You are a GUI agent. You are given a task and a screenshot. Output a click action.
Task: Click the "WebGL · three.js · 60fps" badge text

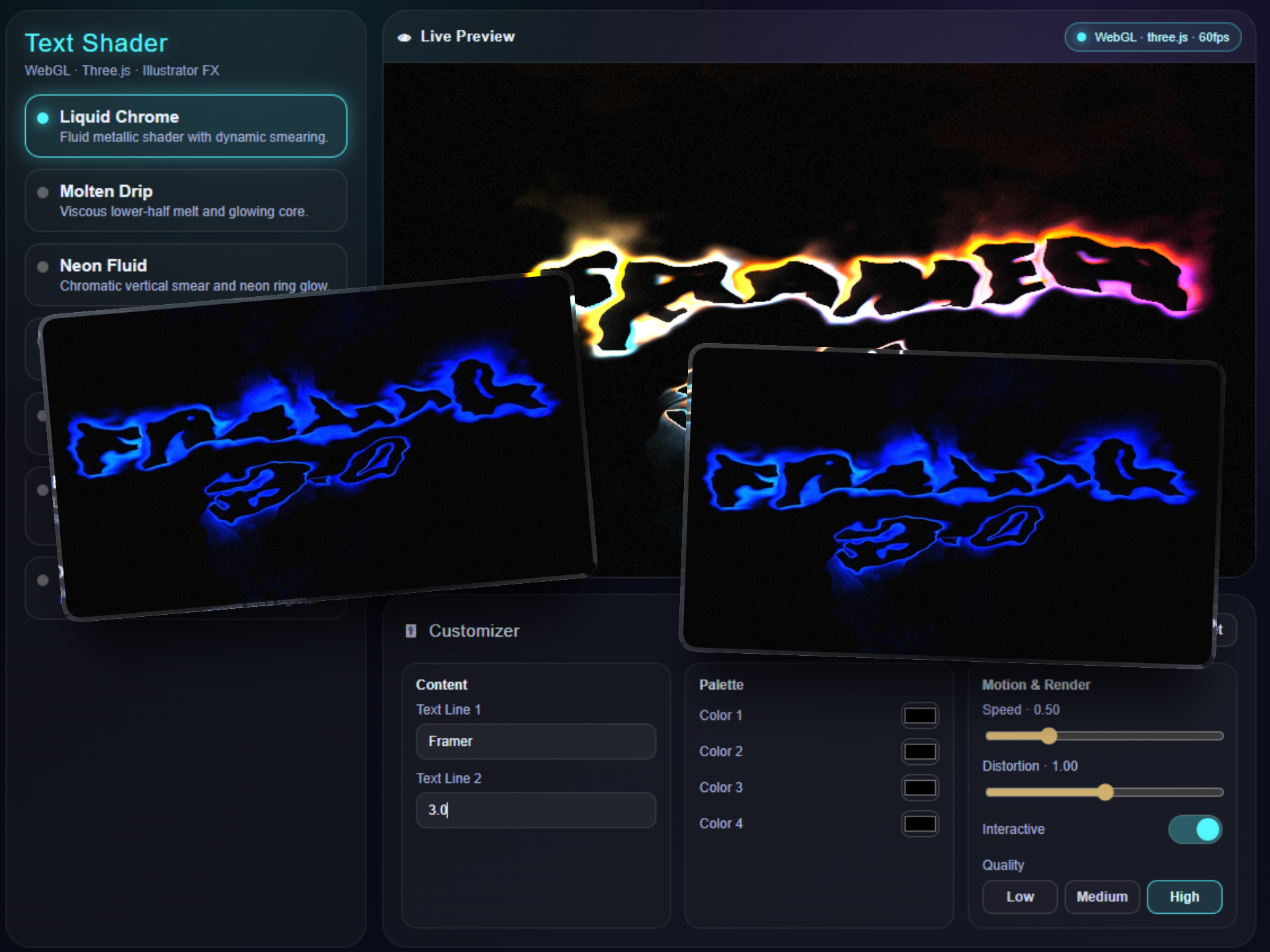1162,37
